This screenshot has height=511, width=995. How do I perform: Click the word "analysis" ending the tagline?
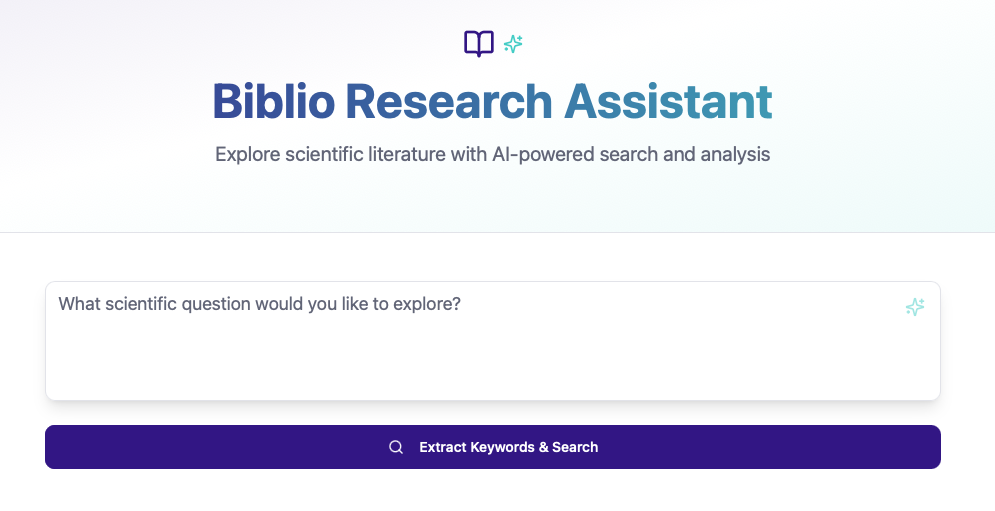733,155
